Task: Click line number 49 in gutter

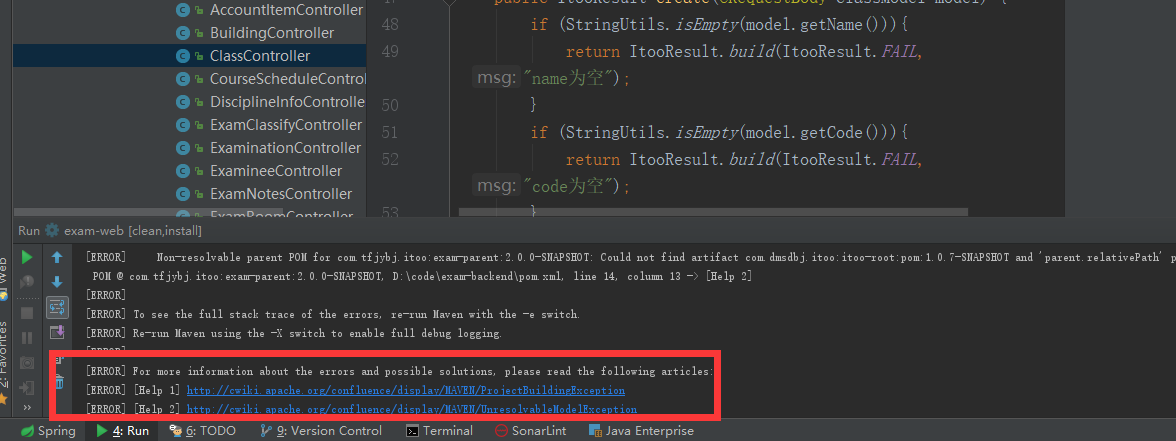Action: [x=390, y=52]
